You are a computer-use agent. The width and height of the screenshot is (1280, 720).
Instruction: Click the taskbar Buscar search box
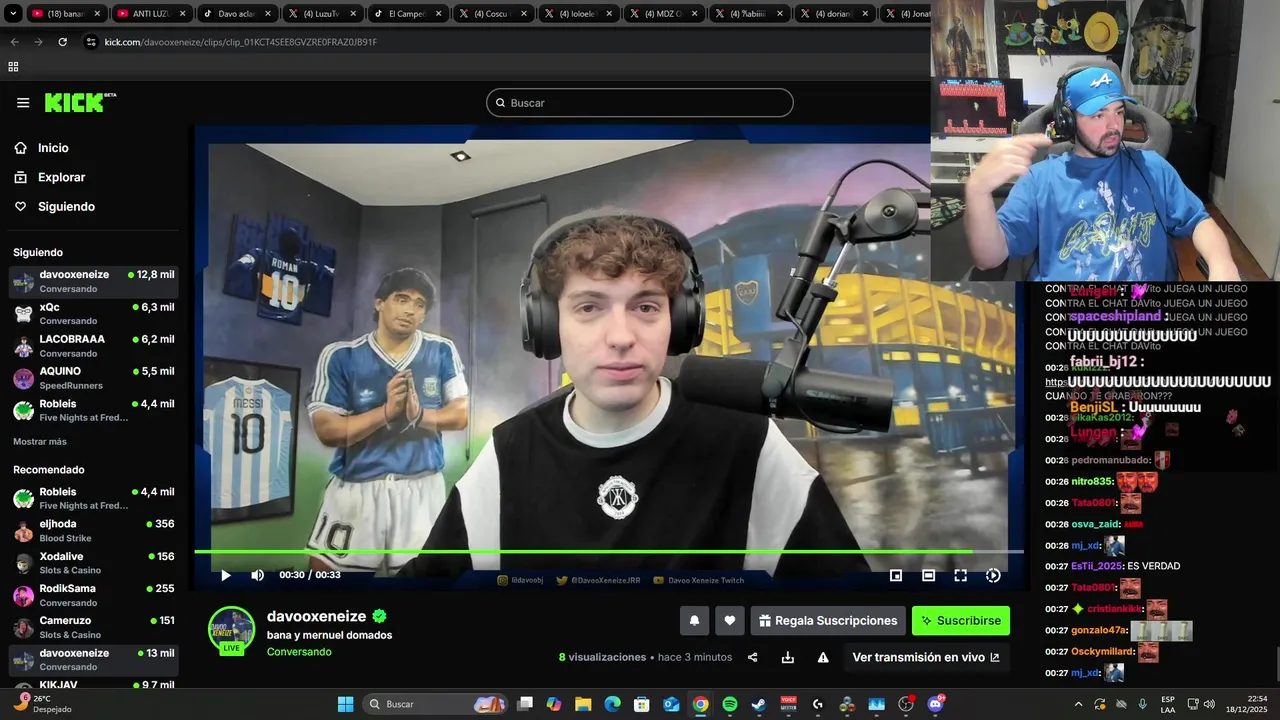pyautogui.click(x=437, y=704)
